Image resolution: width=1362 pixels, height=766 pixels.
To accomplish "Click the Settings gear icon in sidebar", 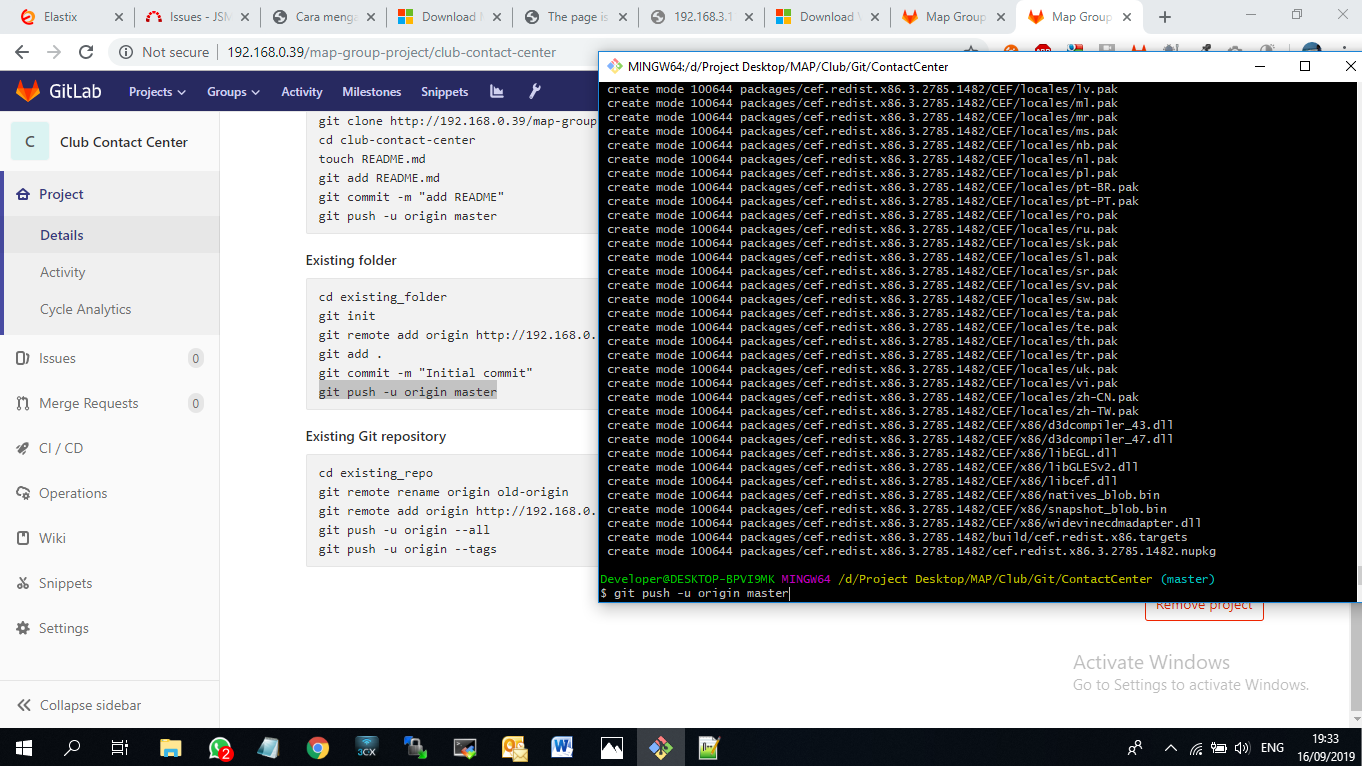I will tap(22, 628).
